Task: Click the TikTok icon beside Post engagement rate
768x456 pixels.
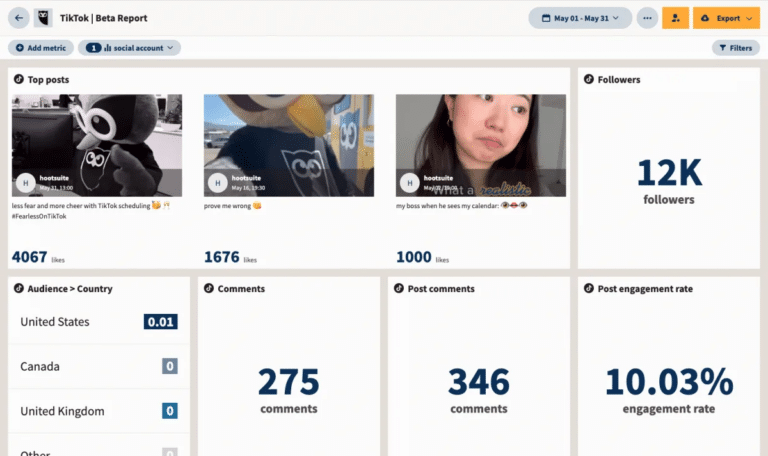Action: coord(589,289)
